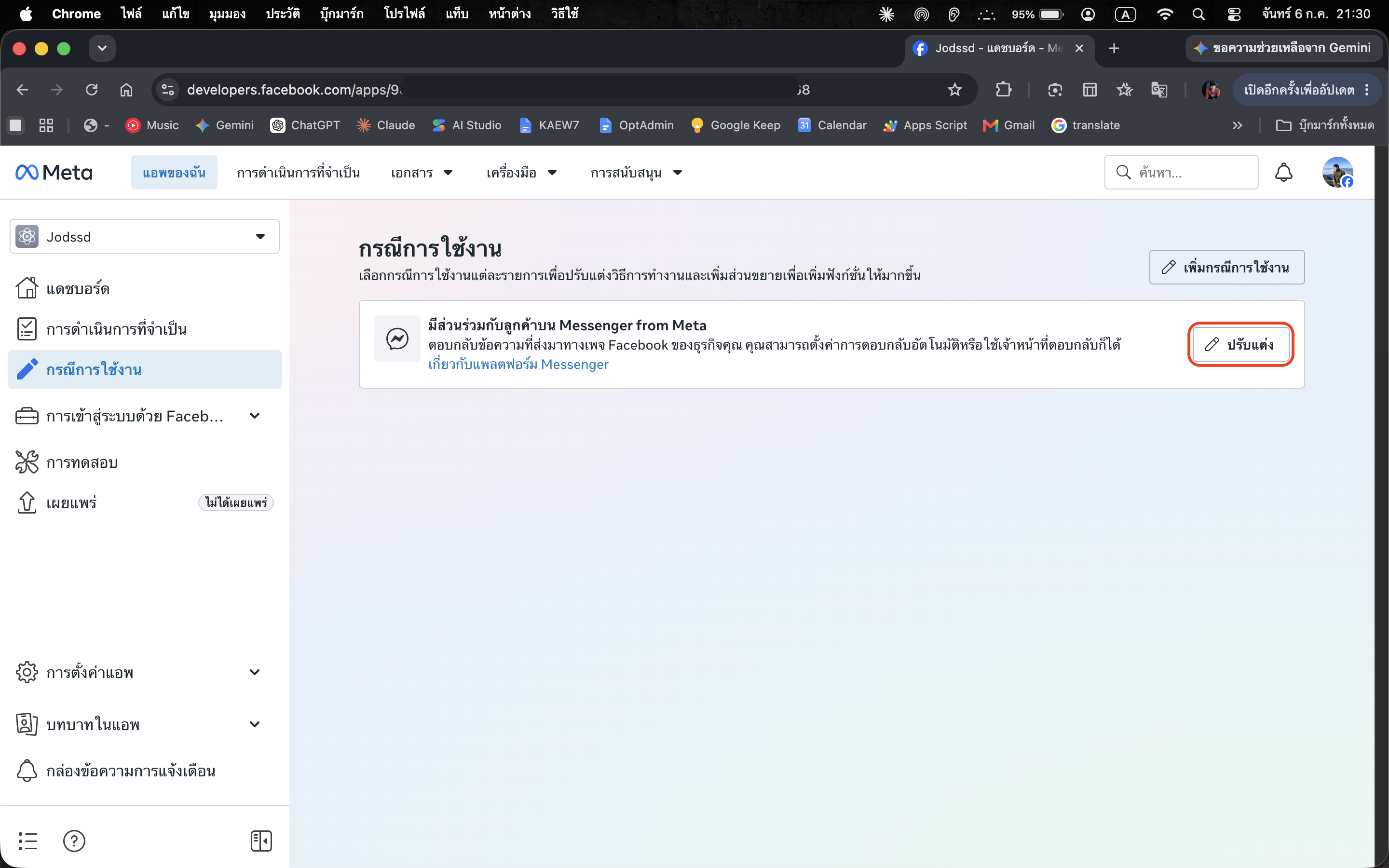Open the เกี่ยวกับแพลตฟอร์ม Messenger link
1389x868 pixels.
[x=518, y=365]
